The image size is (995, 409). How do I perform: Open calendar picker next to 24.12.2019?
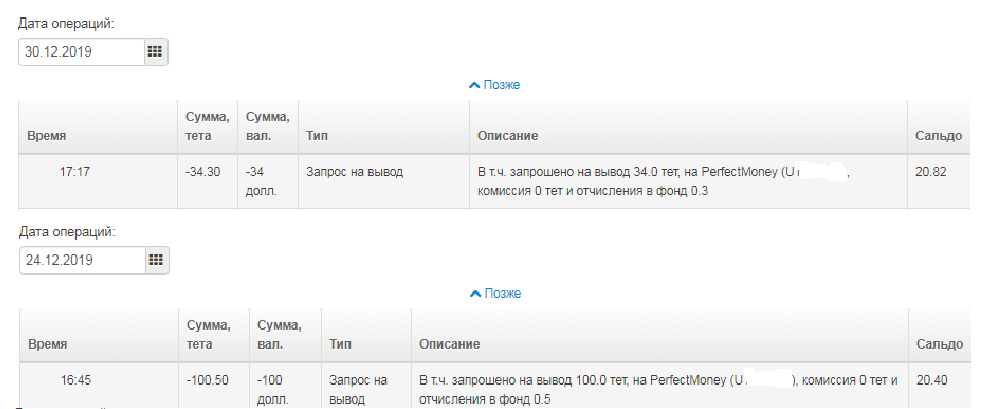[155, 260]
